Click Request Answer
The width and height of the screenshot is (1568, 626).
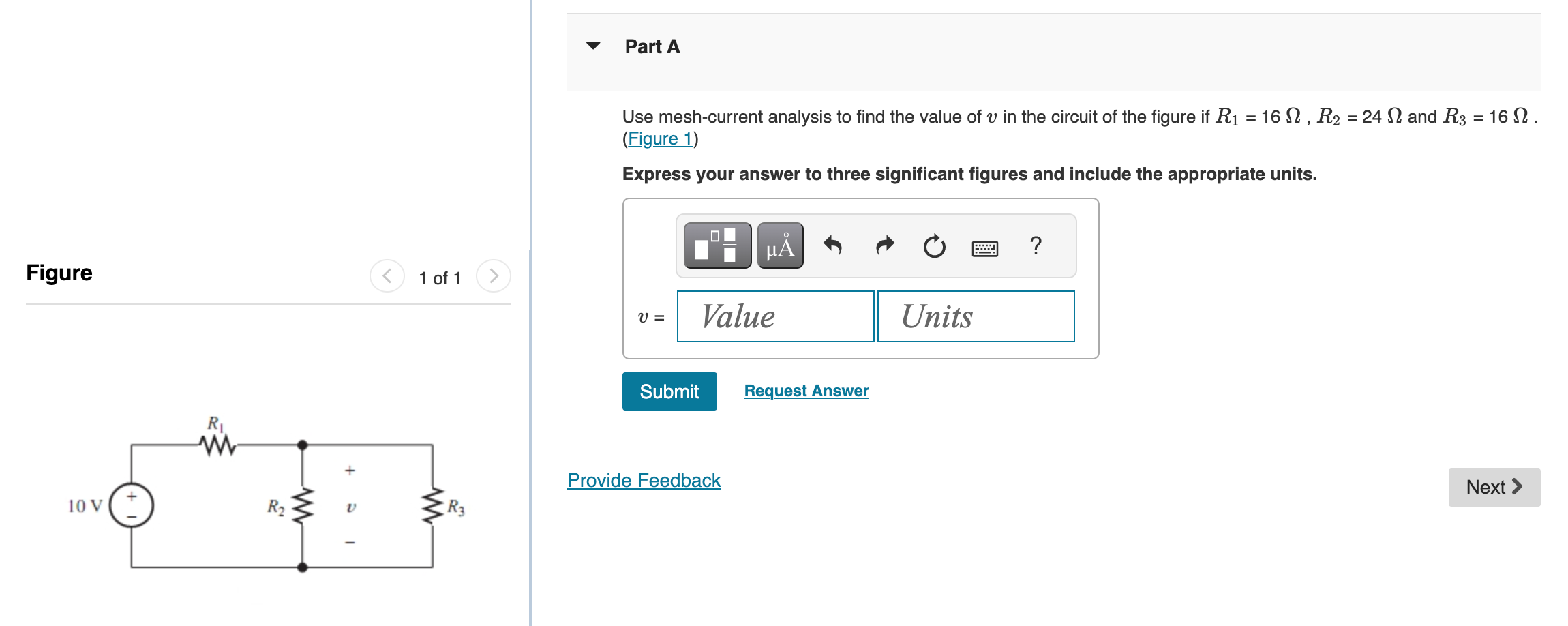coord(806,390)
